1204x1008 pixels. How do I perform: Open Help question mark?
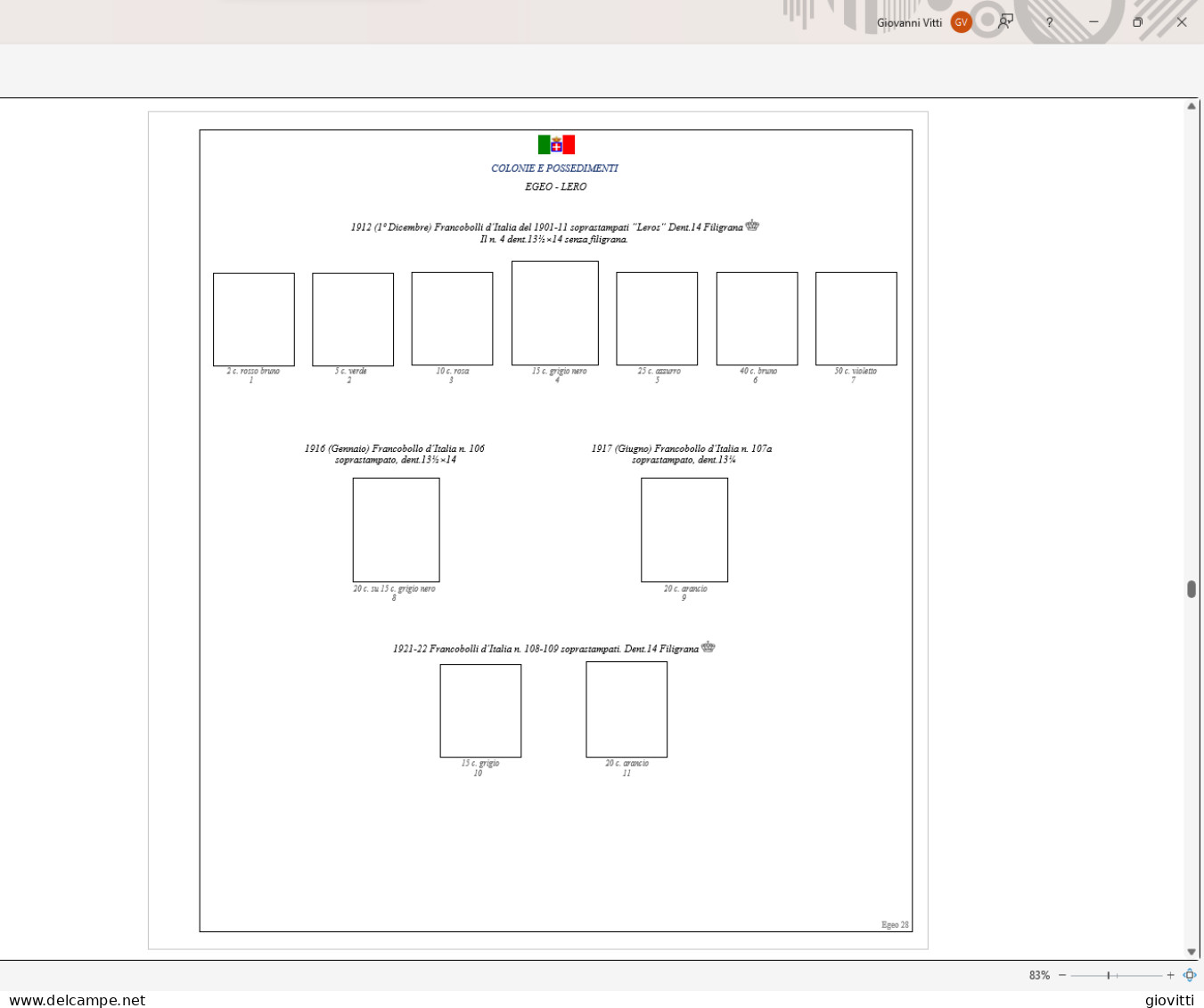(x=1049, y=22)
